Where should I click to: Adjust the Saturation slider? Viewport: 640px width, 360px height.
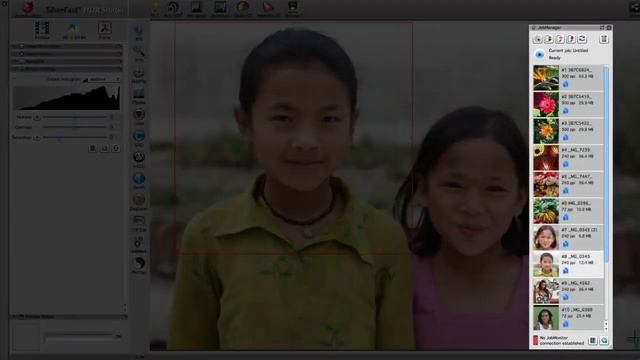75,137
